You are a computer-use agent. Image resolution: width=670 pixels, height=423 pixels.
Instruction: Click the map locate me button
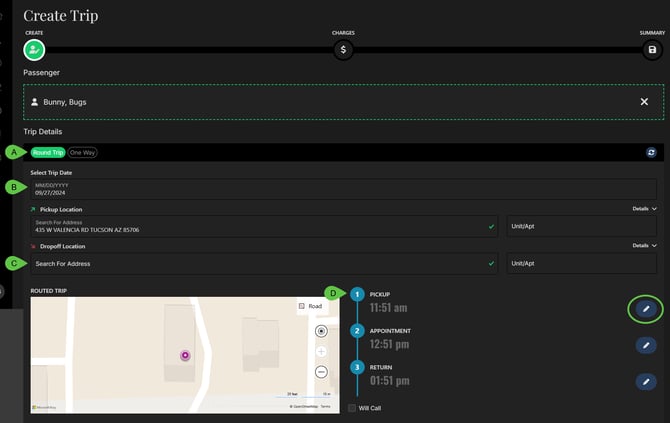coord(321,331)
